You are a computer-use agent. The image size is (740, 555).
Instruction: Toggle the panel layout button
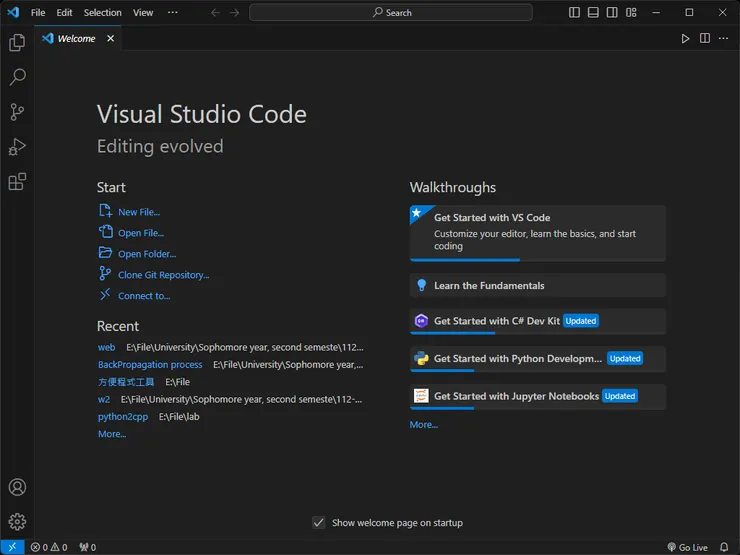(593, 13)
